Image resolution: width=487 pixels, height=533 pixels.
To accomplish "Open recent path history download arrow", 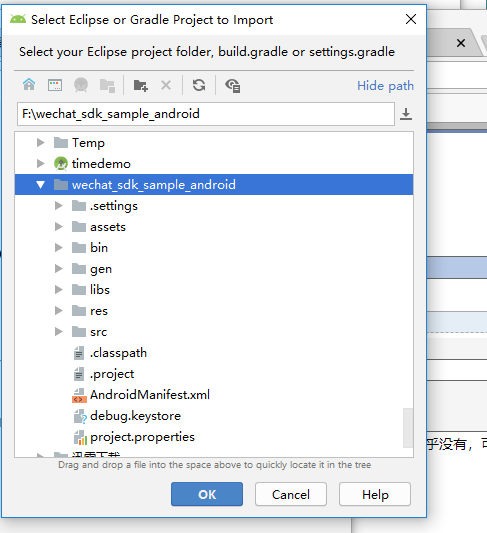I will point(406,114).
